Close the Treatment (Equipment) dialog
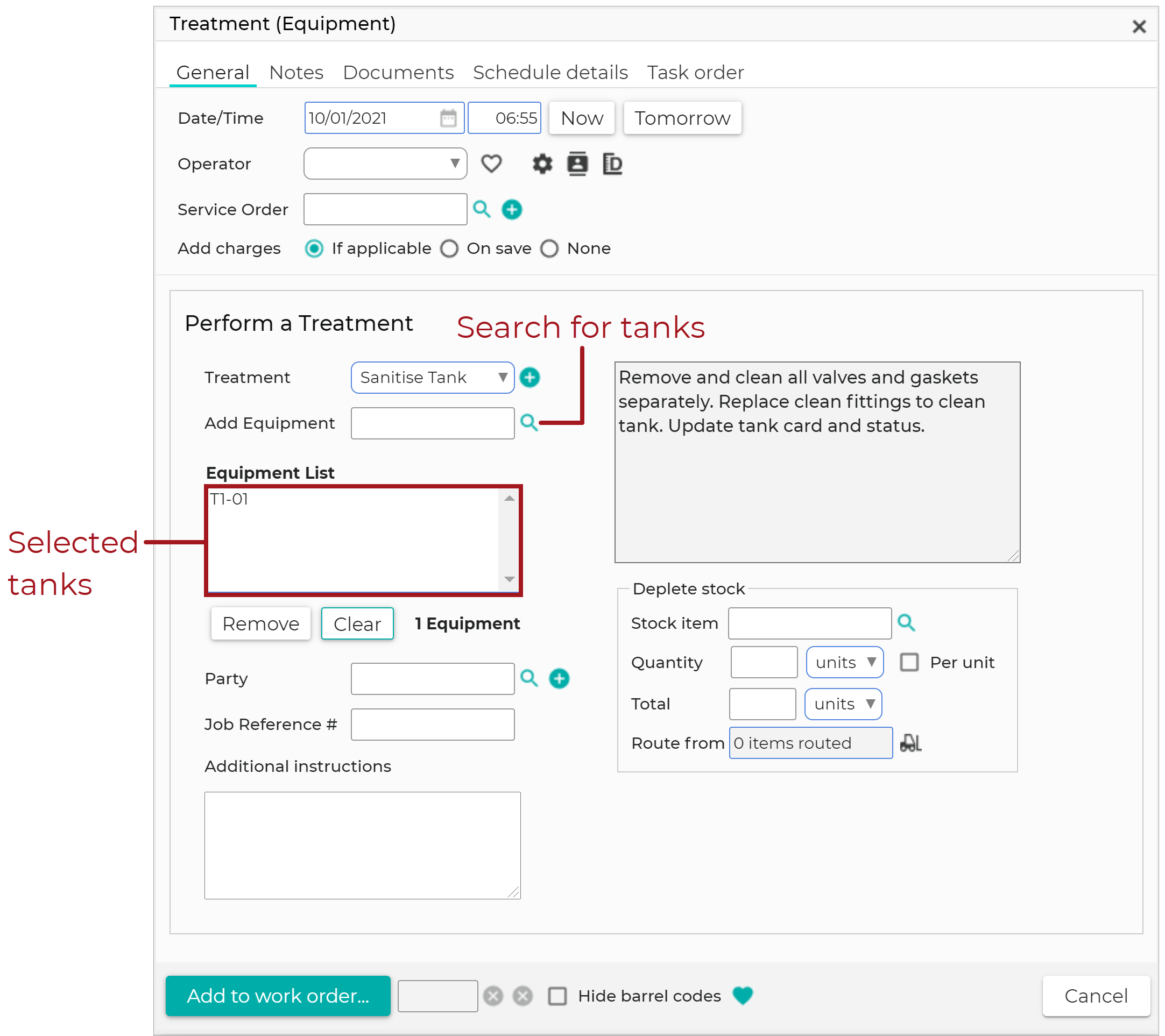Viewport: 1165px width, 1036px height. click(x=1139, y=26)
